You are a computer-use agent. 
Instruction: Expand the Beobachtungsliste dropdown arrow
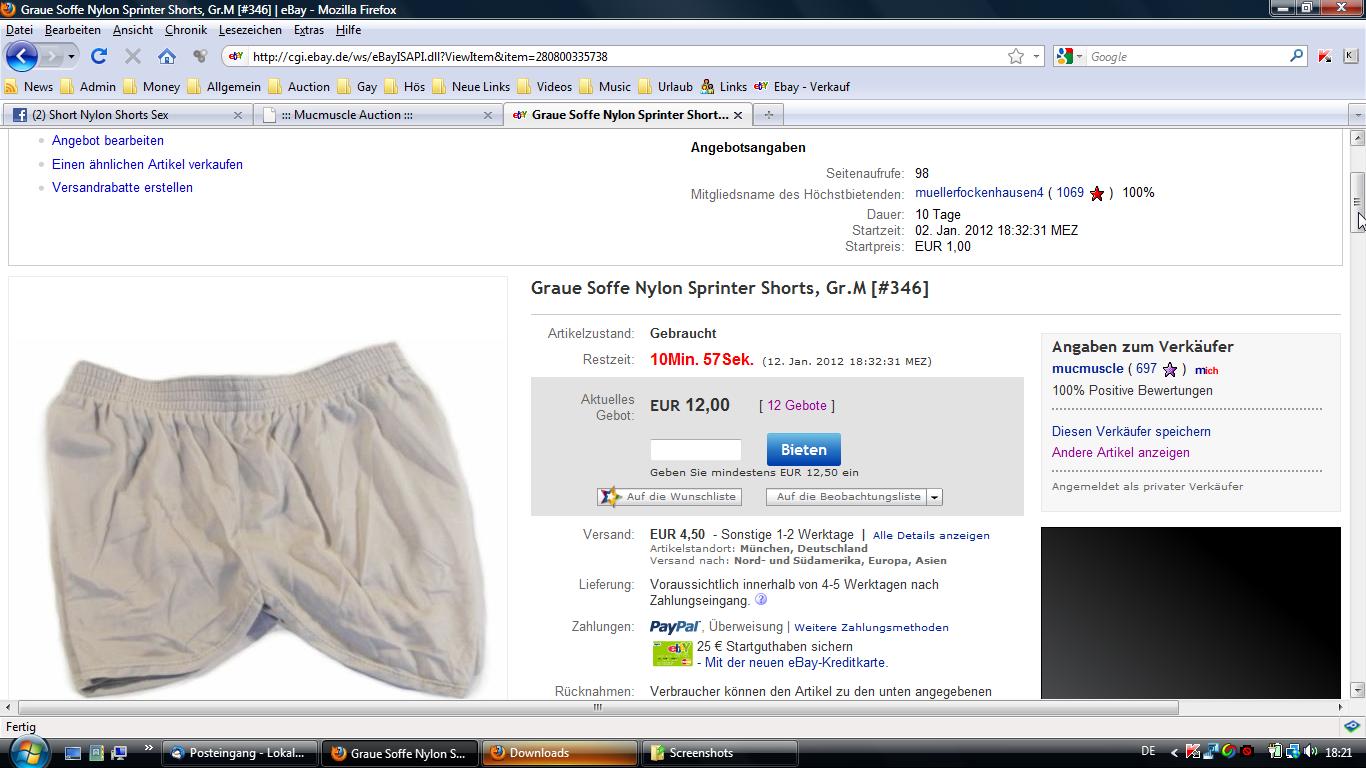934,497
